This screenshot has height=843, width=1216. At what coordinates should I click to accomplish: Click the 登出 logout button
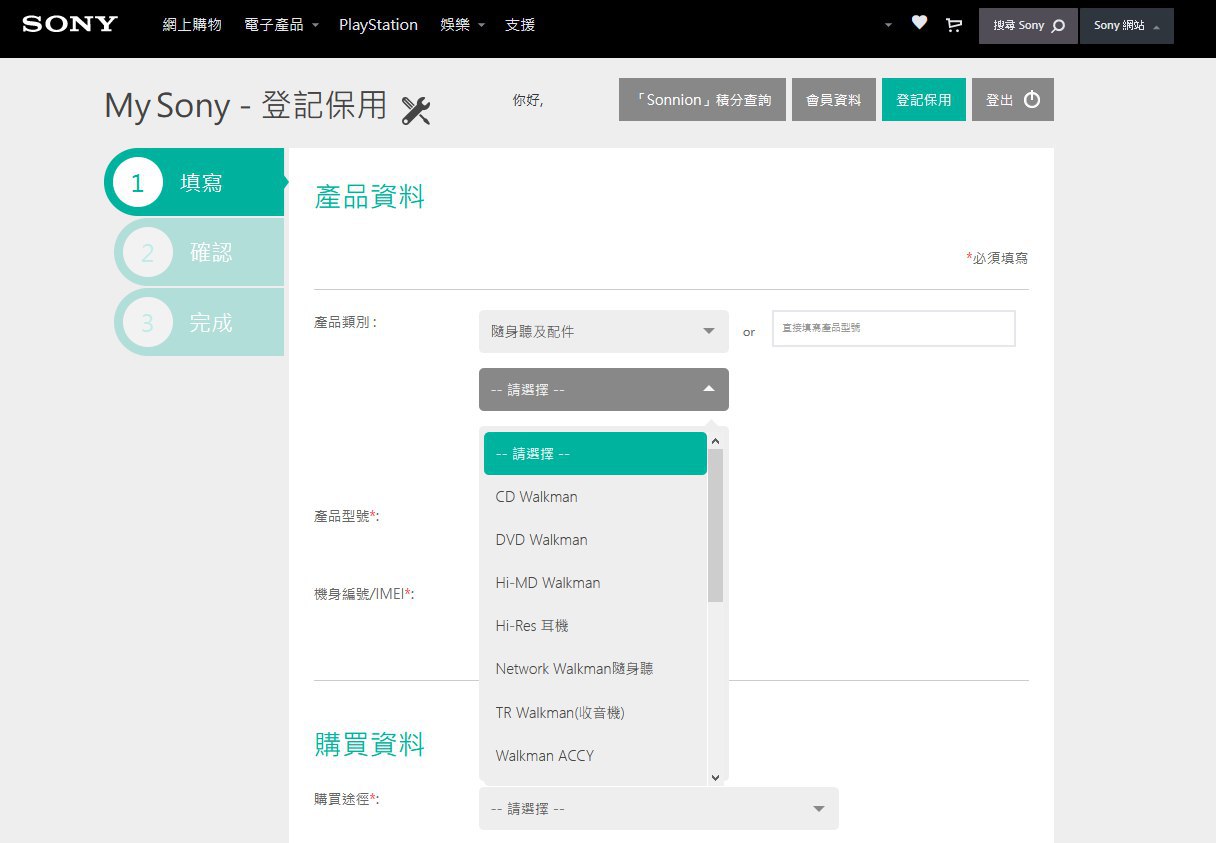(1013, 100)
